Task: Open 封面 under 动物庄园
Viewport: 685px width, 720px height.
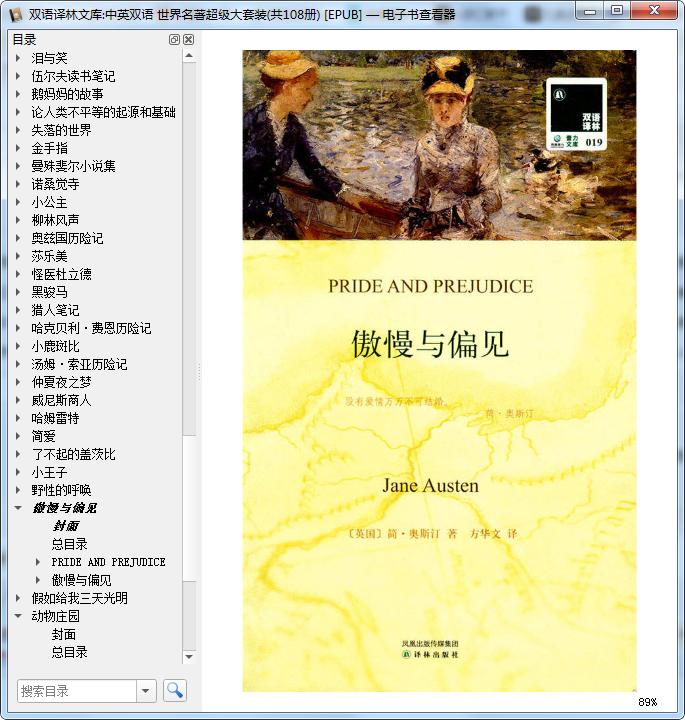Action: [x=63, y=634]
